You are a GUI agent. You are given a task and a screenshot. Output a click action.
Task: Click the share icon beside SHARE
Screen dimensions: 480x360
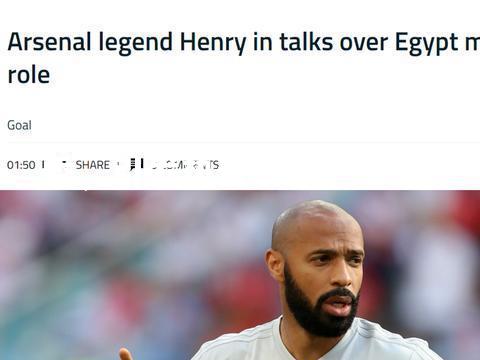[x=64, y=165]
